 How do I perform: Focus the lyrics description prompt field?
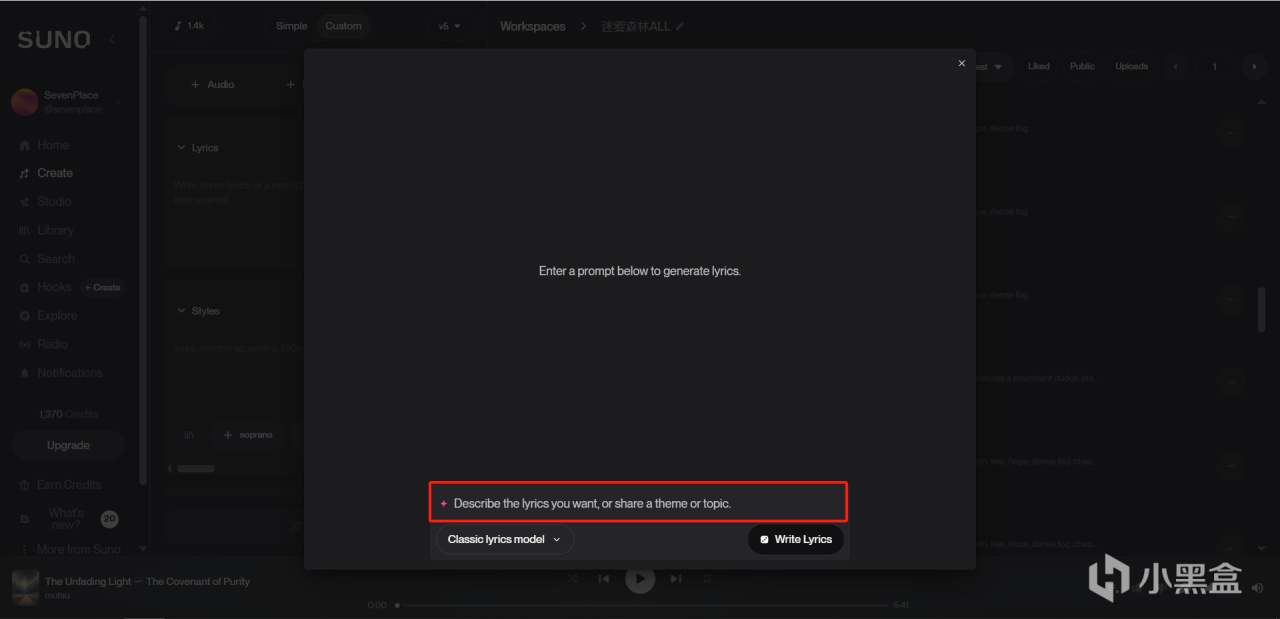click(639, 502)
